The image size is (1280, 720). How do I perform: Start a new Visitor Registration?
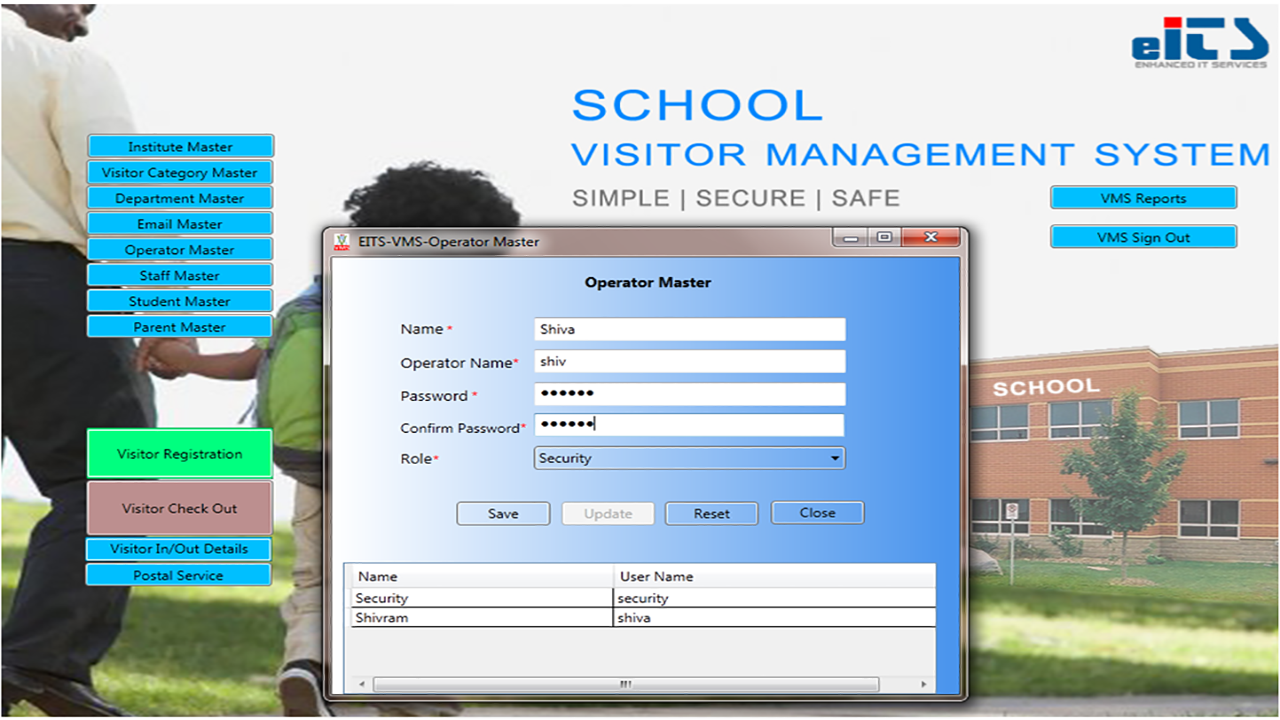[x=180, y=454]
